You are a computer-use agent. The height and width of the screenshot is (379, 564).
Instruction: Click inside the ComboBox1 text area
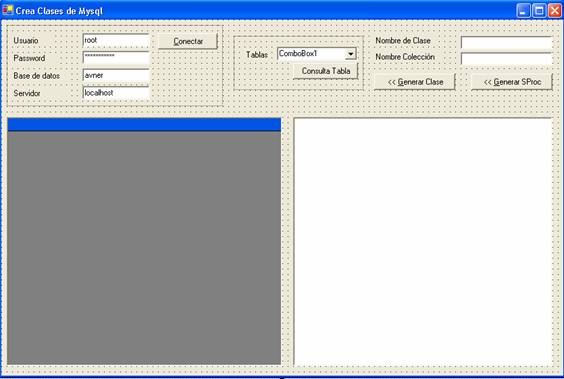pyautogui.click(x=311, y=54)
